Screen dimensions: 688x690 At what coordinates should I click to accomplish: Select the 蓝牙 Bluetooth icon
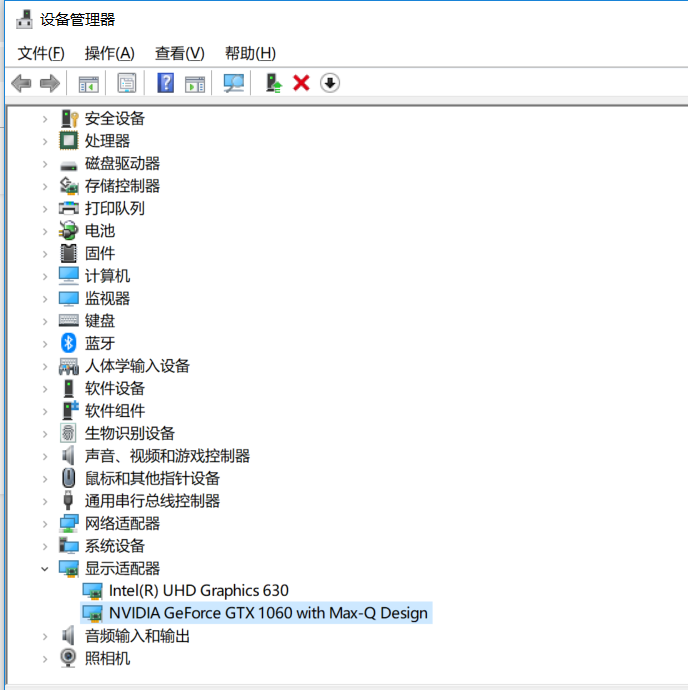68,343
